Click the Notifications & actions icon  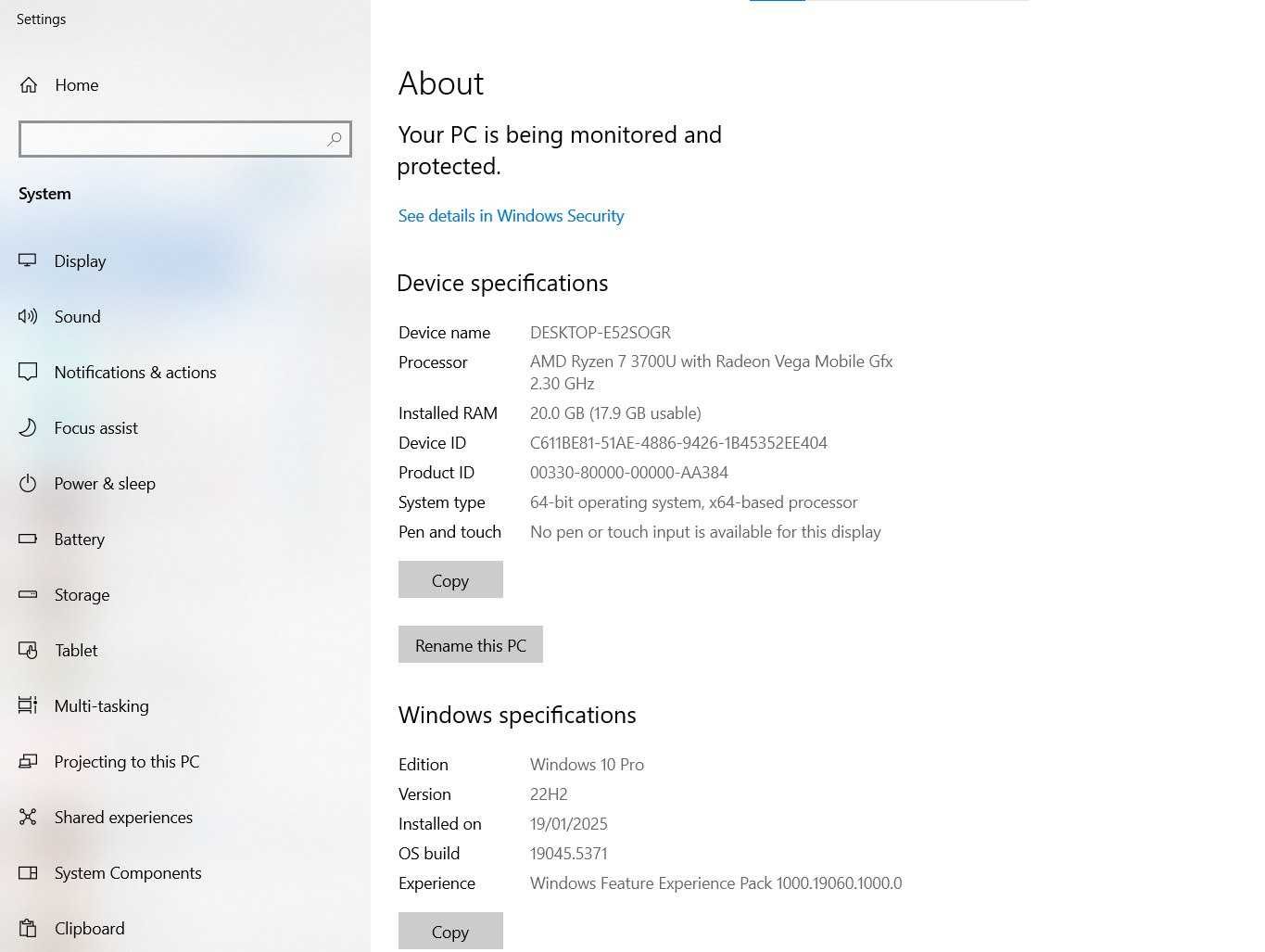pyautogui.click(x=28, y=372)
